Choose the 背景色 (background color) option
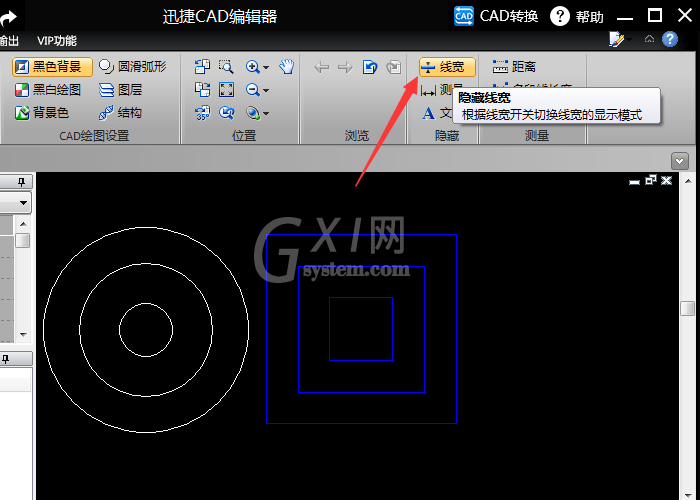700x500 pixels. click(x=42, y=112)
